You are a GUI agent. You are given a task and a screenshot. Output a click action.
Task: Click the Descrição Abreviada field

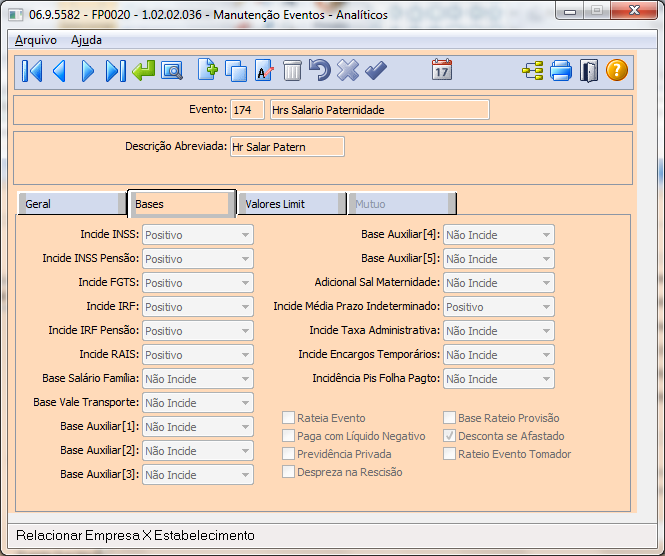pyautogui.click(x=287, y=147)
